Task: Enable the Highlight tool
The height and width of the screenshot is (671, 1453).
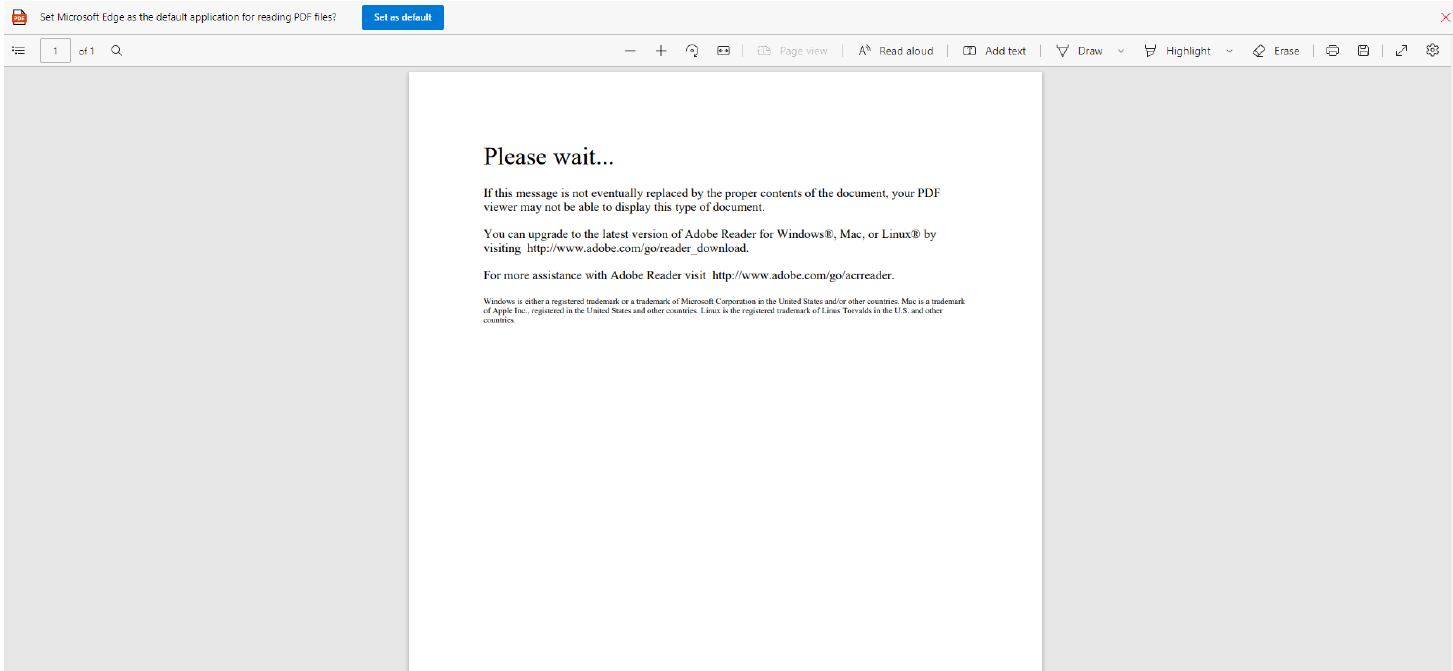Action: point(1177,51)
